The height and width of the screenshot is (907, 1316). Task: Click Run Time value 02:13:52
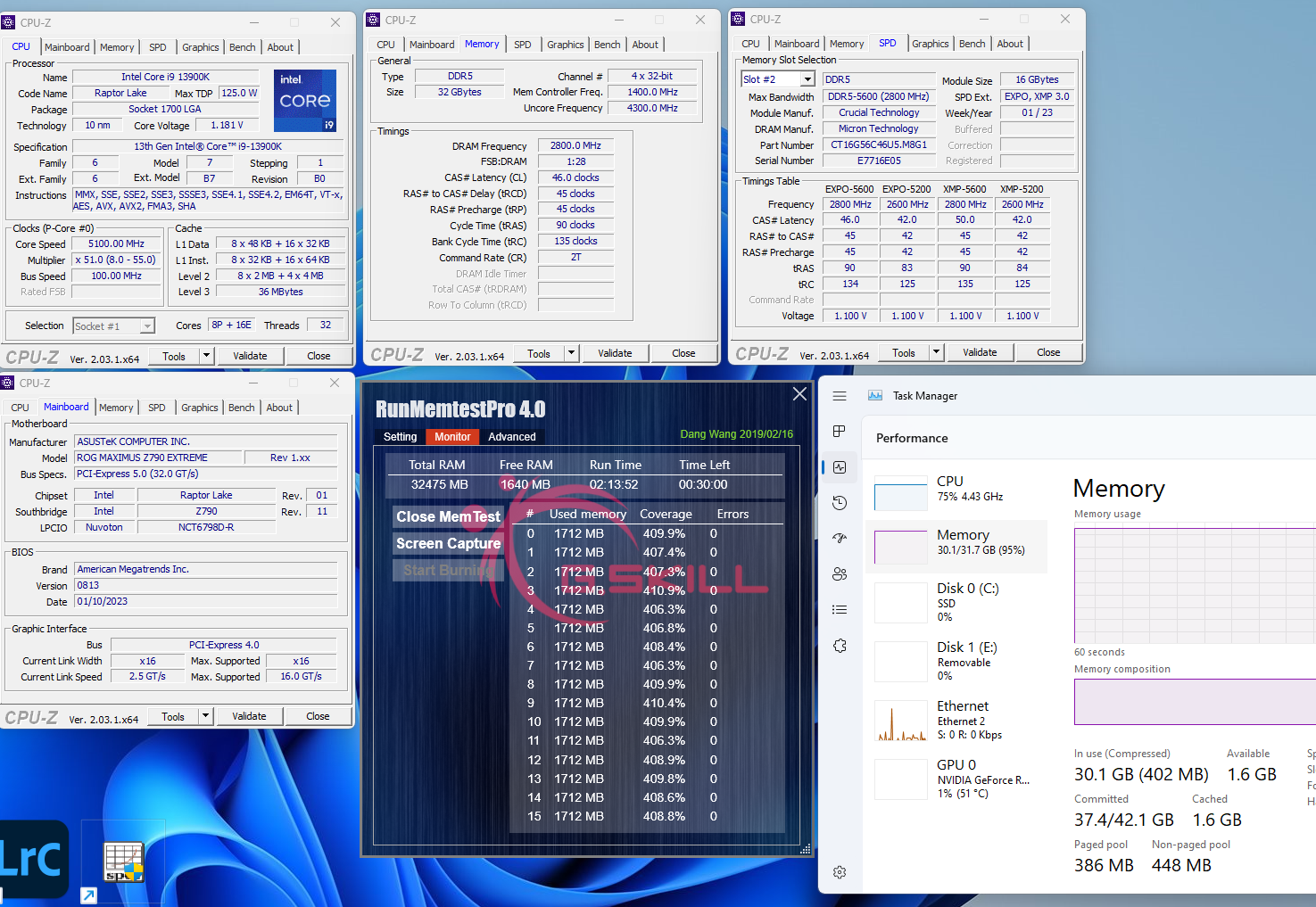[x=614, y=484]
